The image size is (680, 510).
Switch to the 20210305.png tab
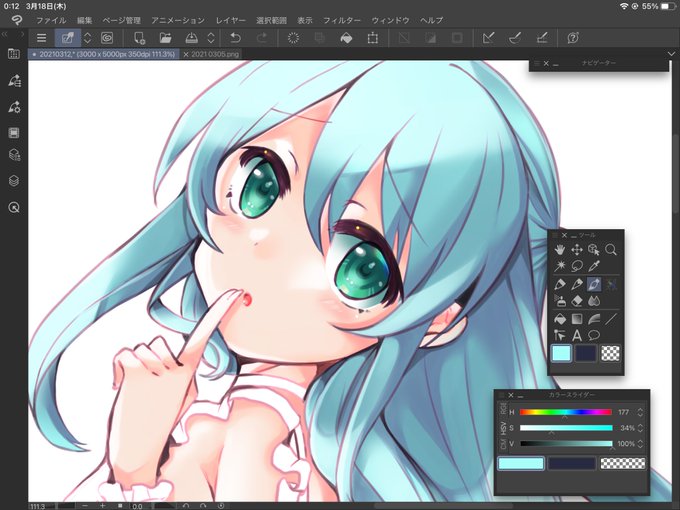[x=215, y=54]
